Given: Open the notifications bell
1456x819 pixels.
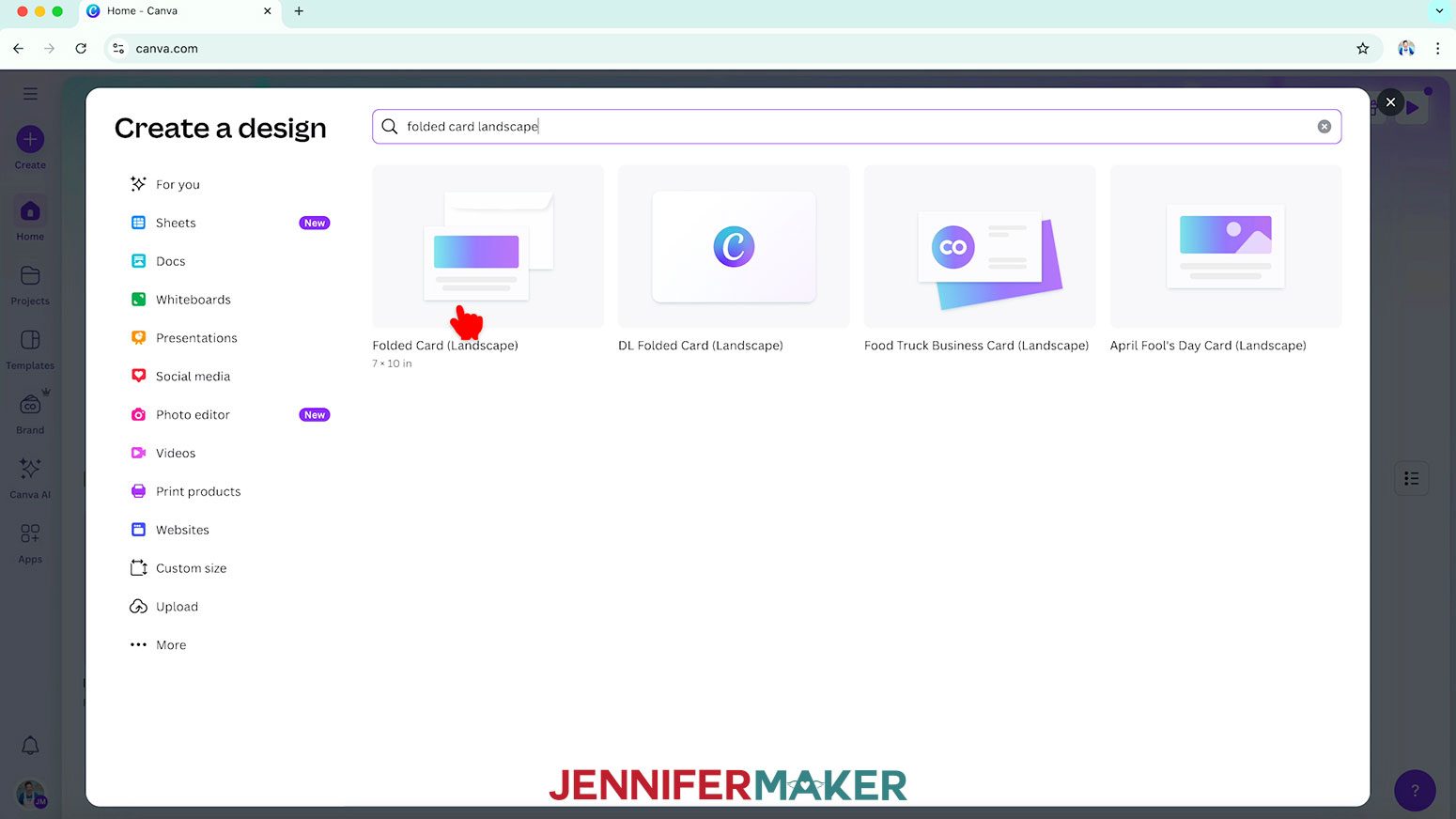Looking at the screenshot, I should [x=30, y=746].
